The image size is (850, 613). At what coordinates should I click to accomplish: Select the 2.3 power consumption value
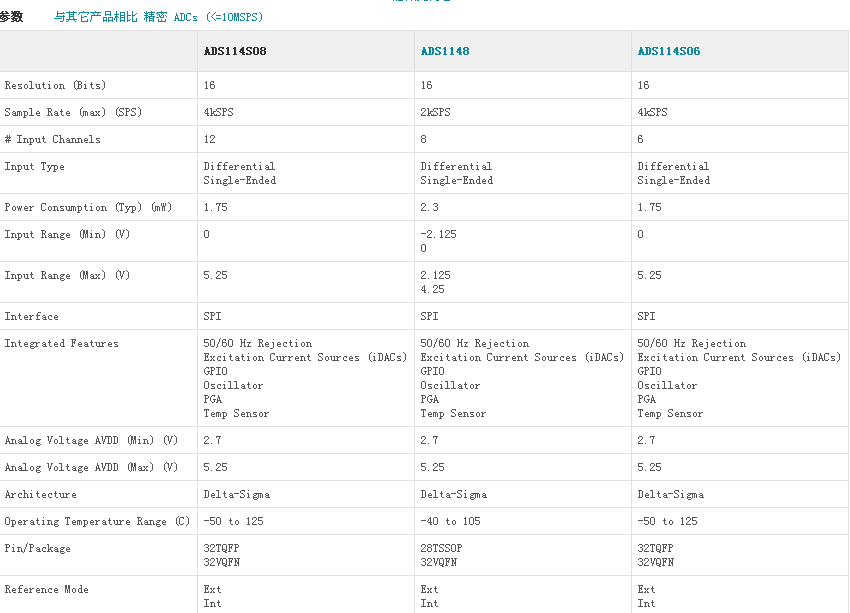(x=429, y=207)
